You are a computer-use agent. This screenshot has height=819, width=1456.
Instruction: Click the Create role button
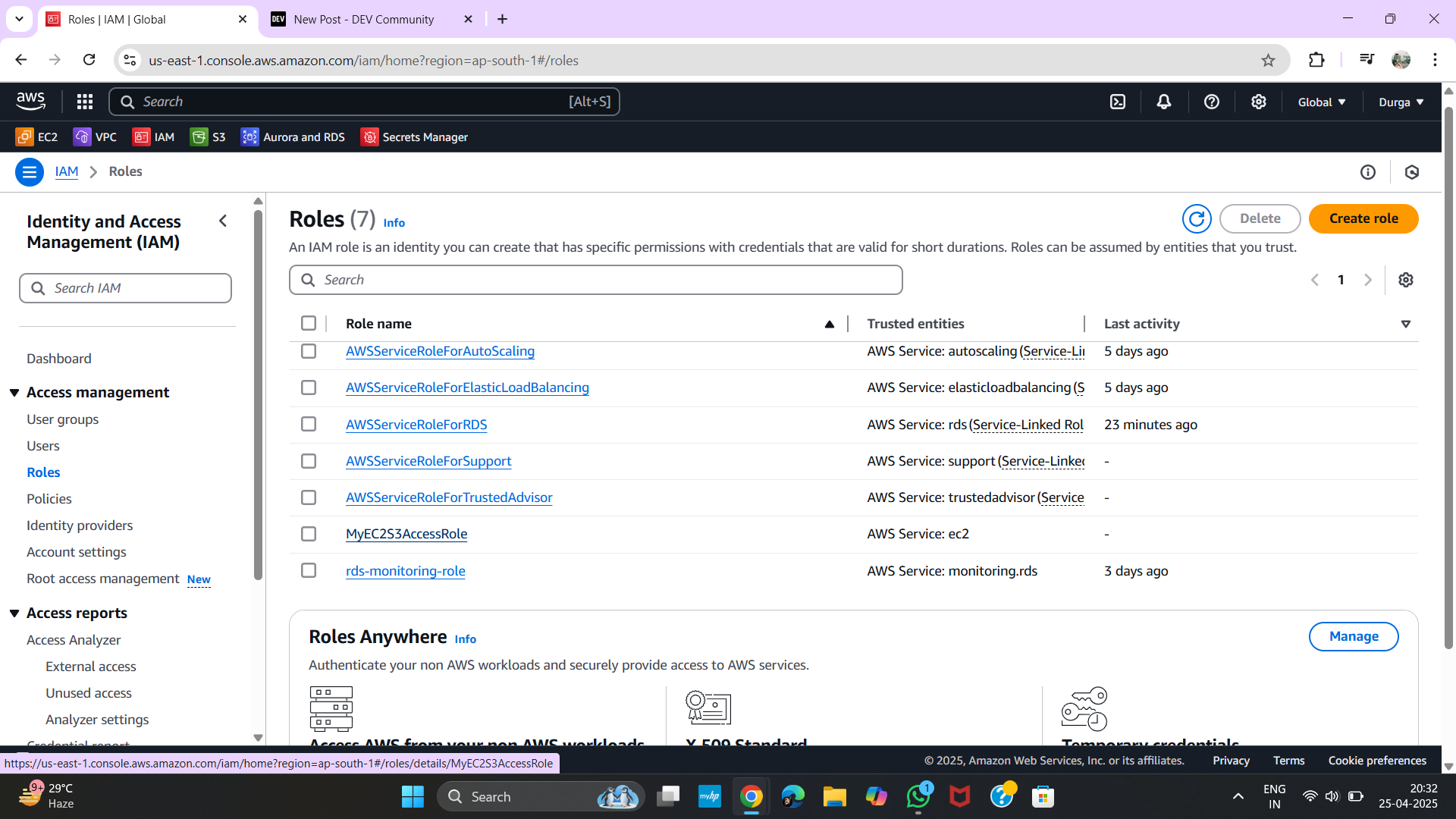[x=1363, y=218]
